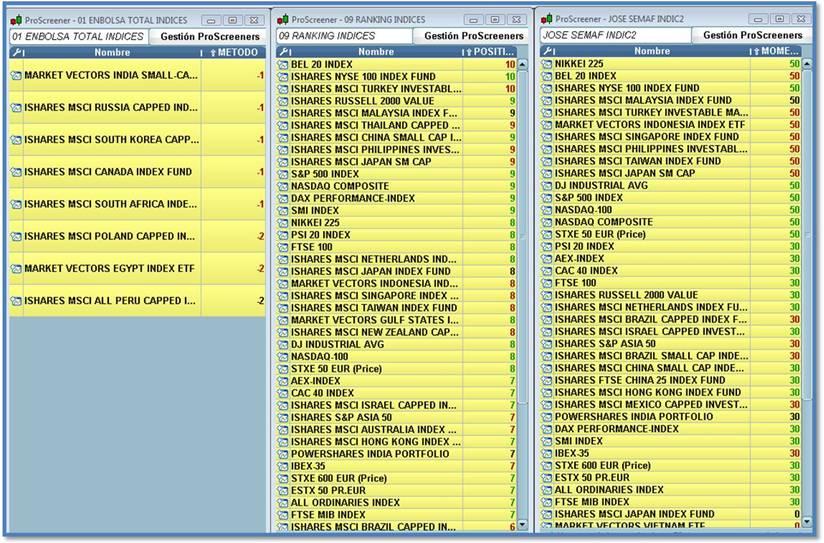
Task: Click wrench settings icon in 01 ENBOLSA window header
Action: pos(18,53)
